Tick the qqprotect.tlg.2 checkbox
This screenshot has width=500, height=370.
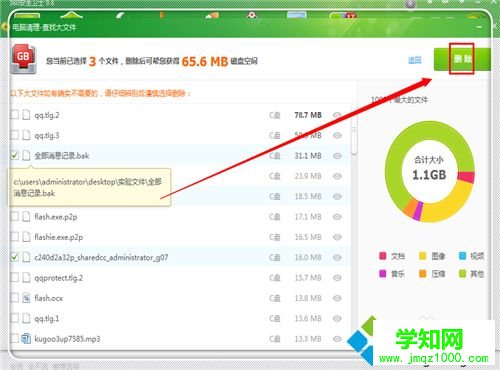tap(15, 278)
